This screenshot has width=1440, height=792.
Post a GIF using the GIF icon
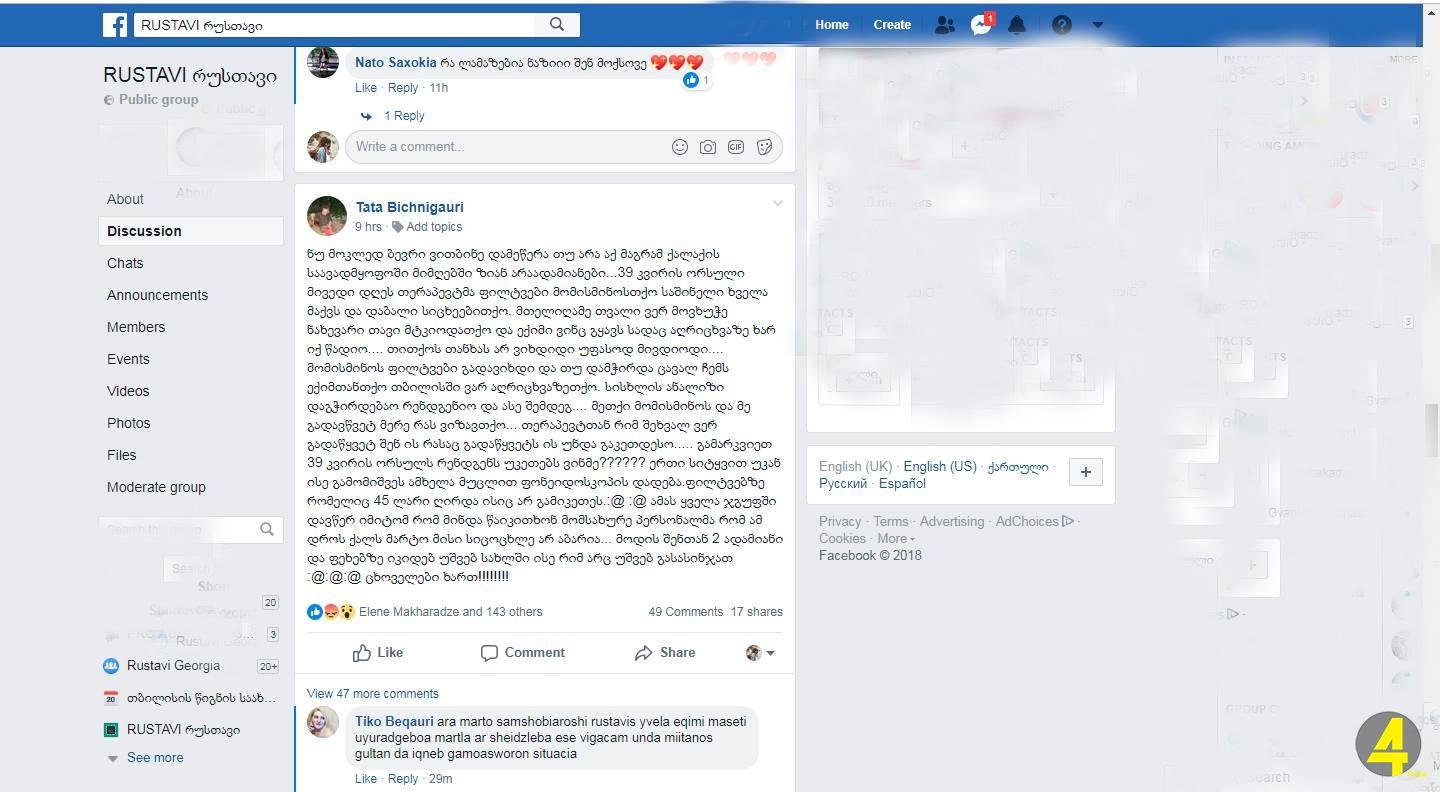point(736,147)
